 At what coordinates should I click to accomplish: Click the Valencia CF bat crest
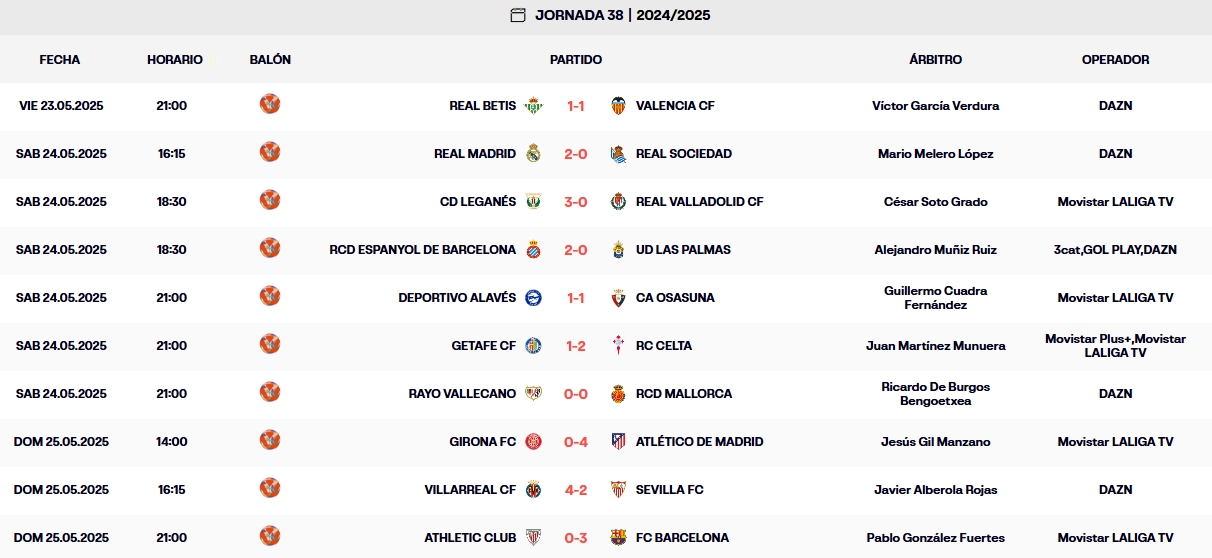618,106
